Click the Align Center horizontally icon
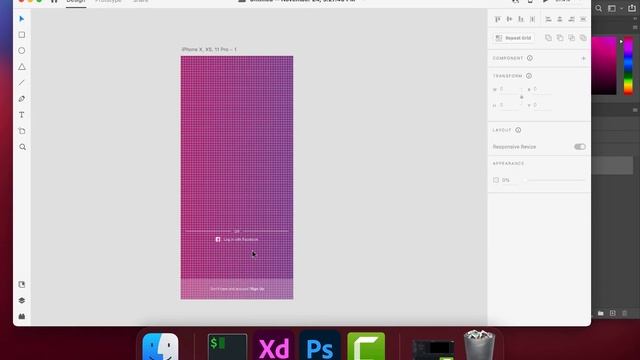 pyautogui.click(x=560, y=19)
